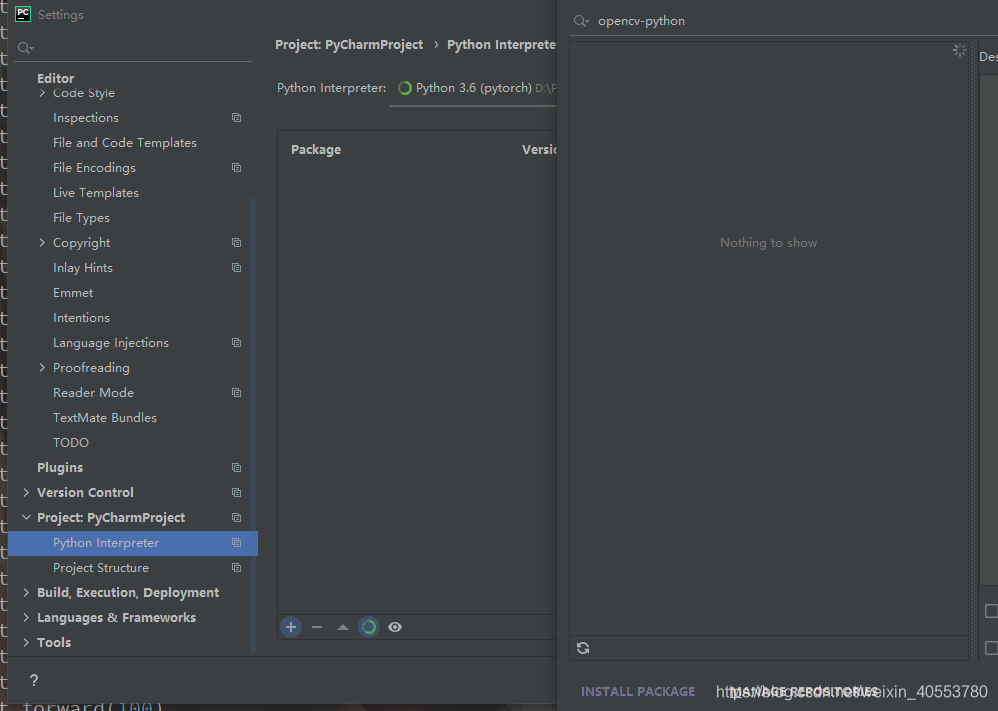Expand the Version Control section

(x=26, y=492)
